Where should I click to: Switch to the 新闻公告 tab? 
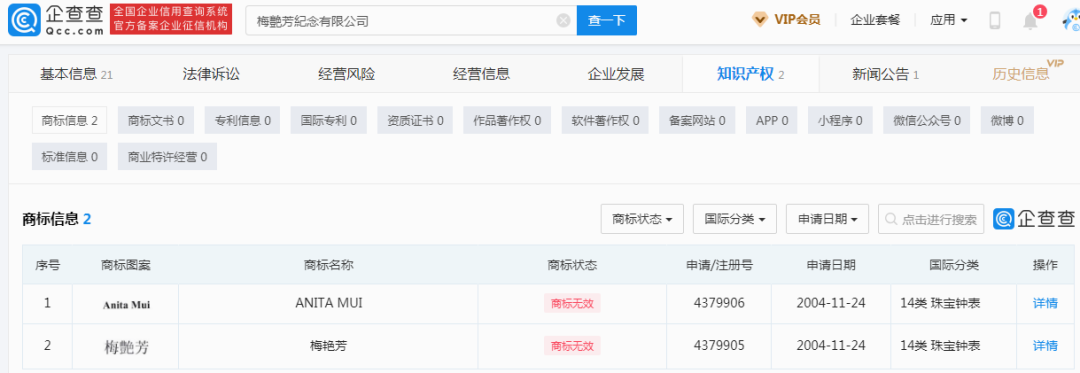tap(885, 74)
